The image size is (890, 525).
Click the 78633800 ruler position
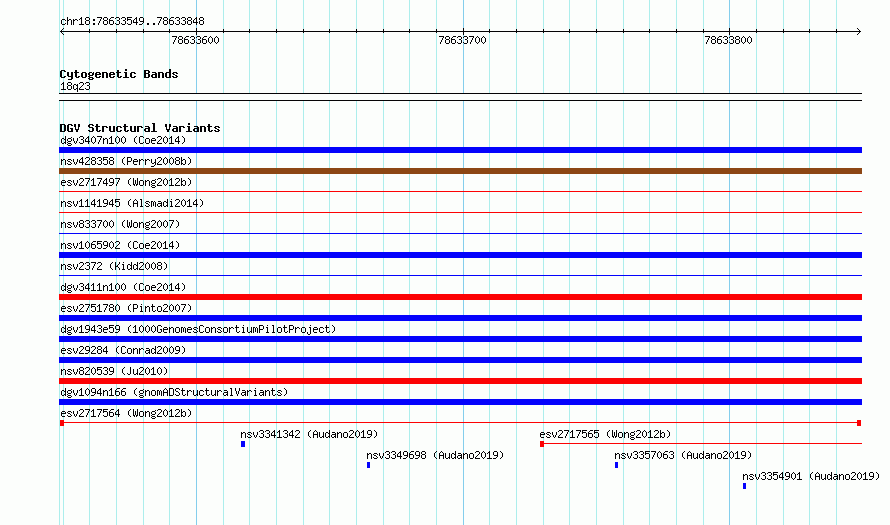tap(728, 40)
